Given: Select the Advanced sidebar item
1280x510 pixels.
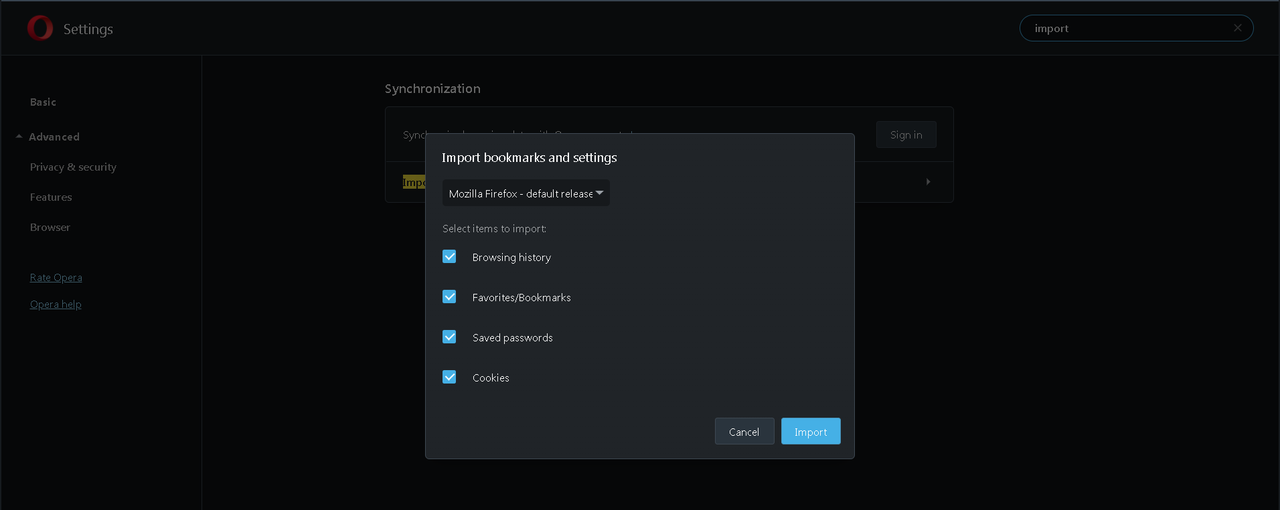Looking at the screenshot, I should (x=54, y=137).
